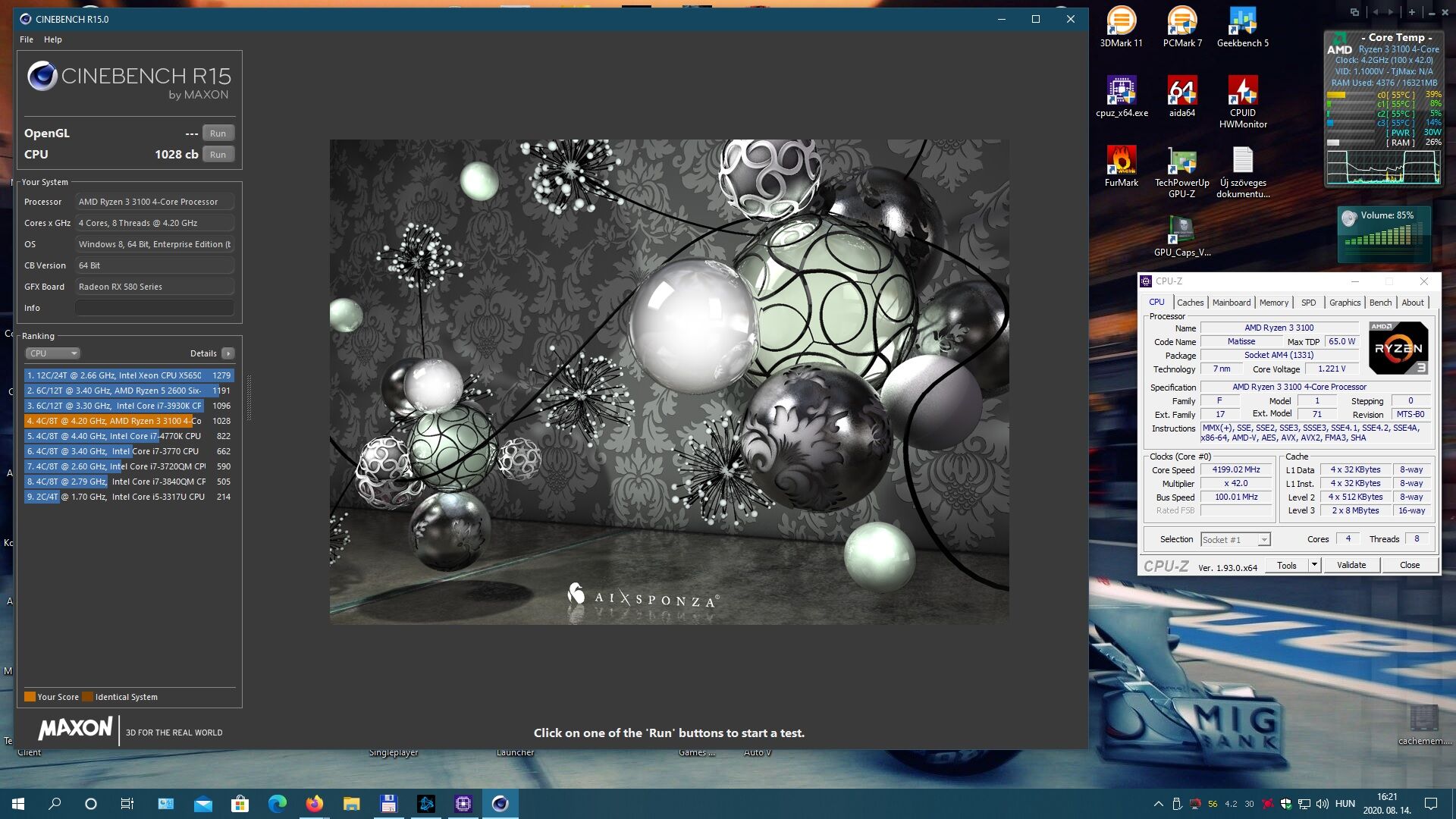Click the Info input field
Viewport: 1456px width, 819px height.
(x=155, y=308)
